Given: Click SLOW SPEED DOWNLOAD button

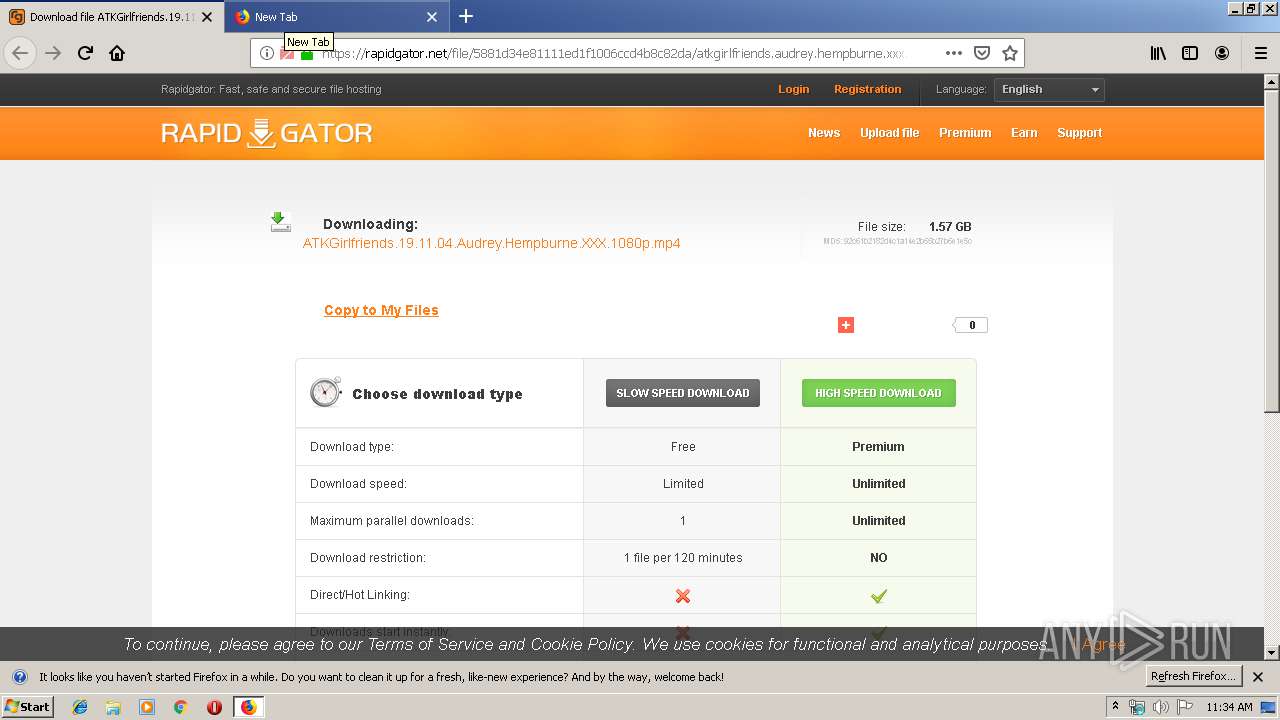Looking at the screenshot, I should coord(683,393).
